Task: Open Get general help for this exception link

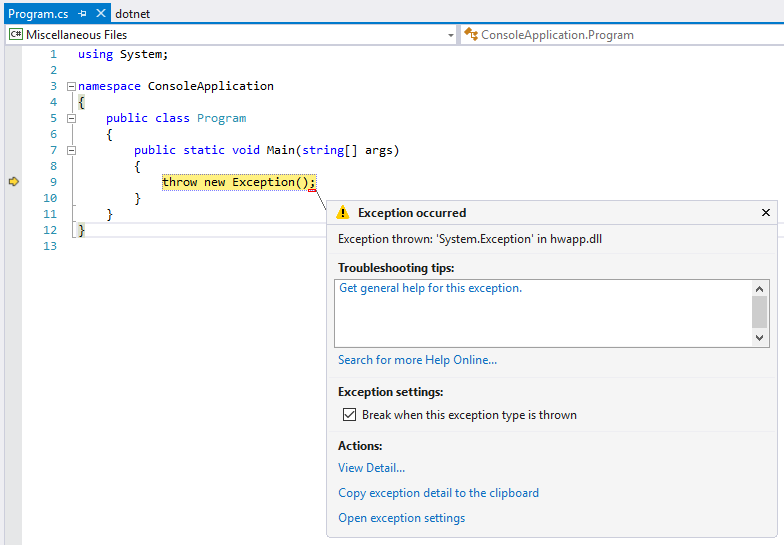Action: tap(430, 288)
